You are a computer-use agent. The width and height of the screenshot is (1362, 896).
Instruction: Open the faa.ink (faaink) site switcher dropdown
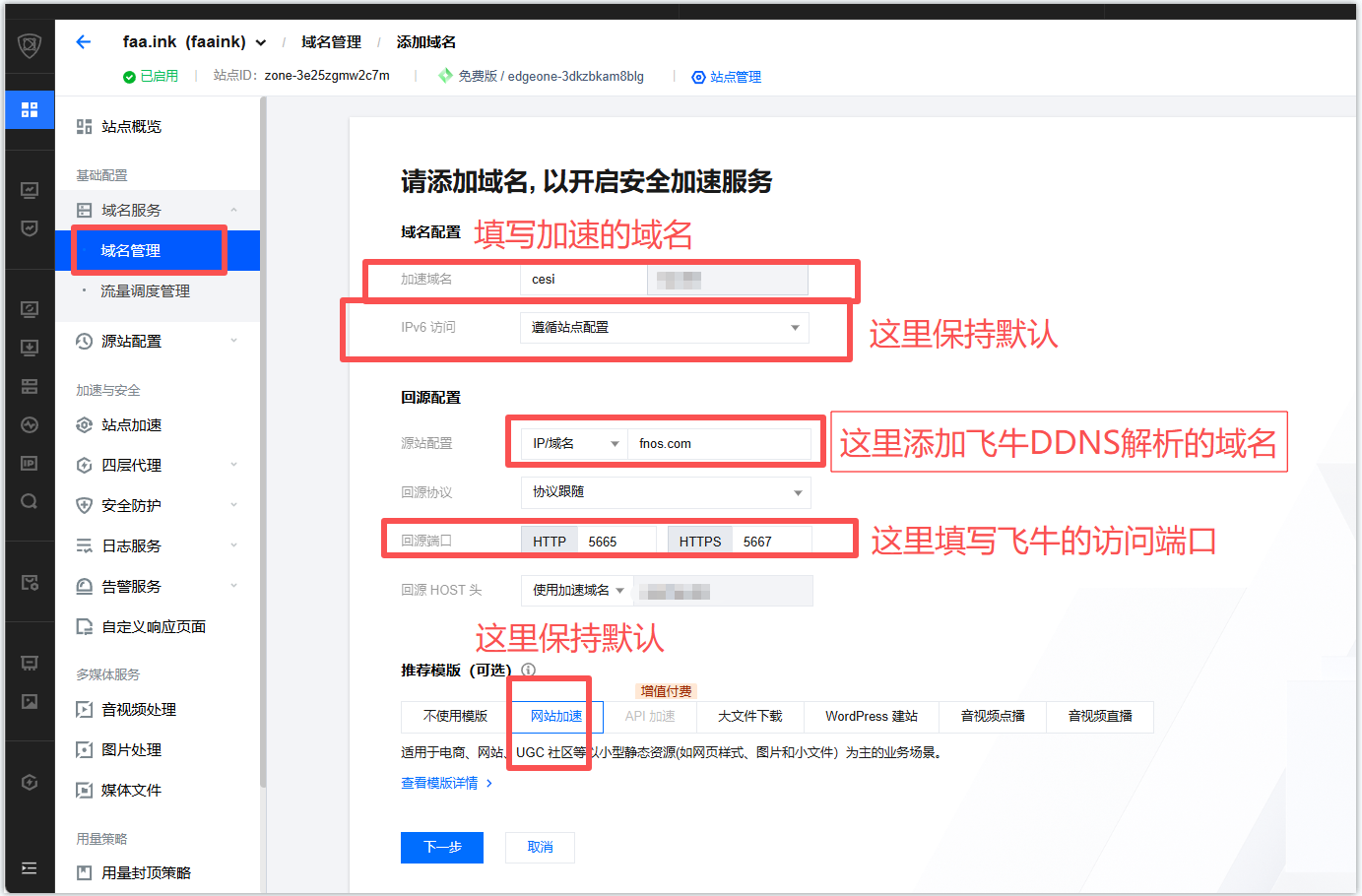pyautogui.click(x=261, y=42)
